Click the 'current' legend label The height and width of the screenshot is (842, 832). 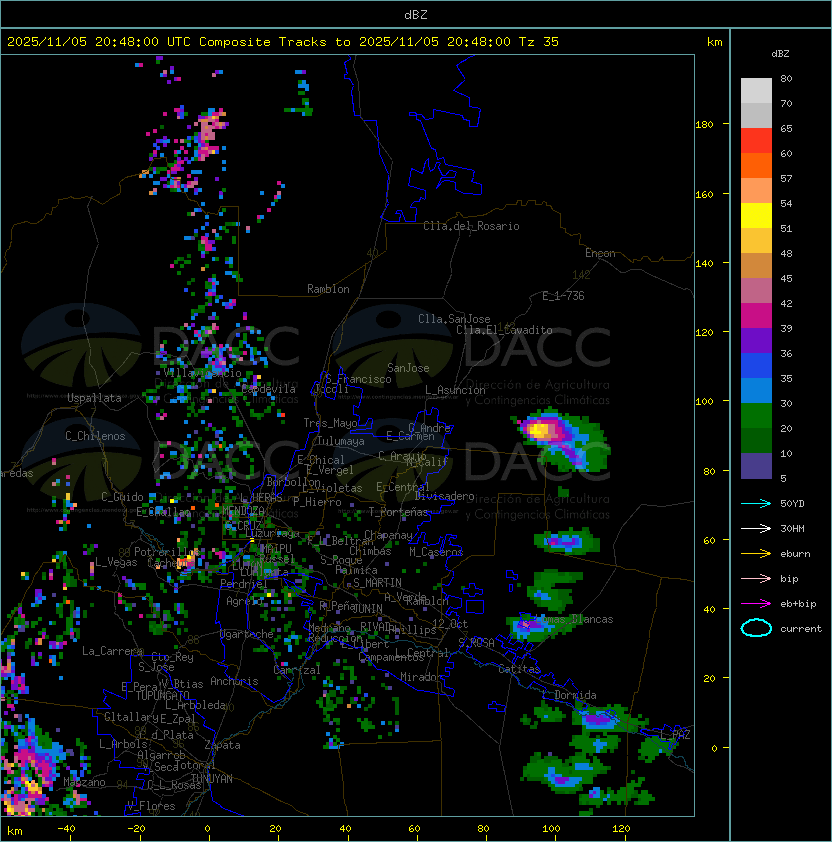pyautogui.click(x=801, y=629)
